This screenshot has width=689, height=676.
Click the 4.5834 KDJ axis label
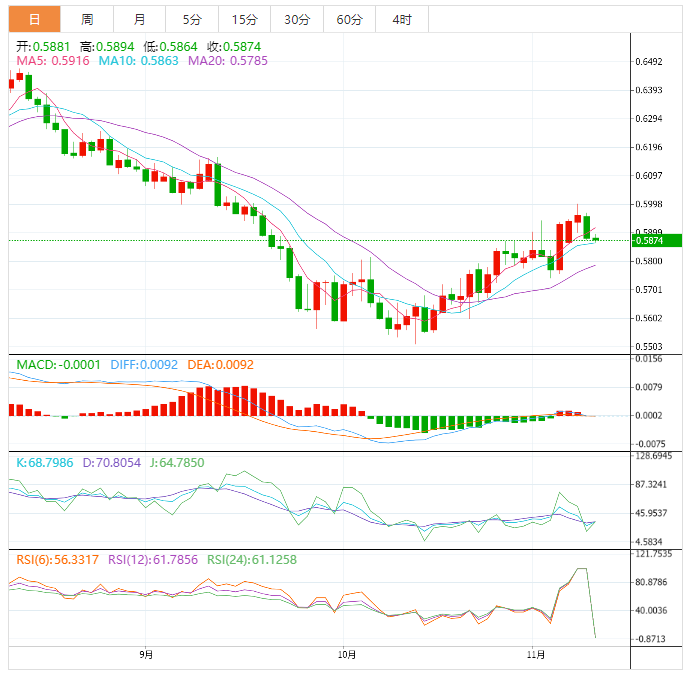coord(649,542)
